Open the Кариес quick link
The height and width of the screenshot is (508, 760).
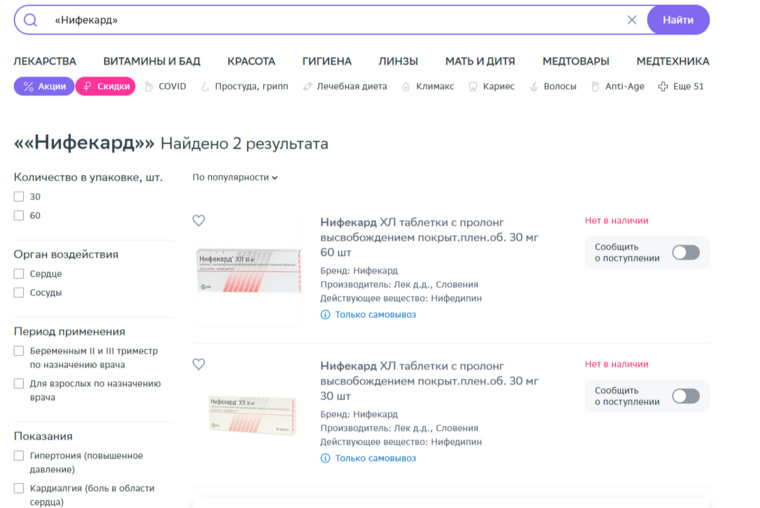click(491, 86)
